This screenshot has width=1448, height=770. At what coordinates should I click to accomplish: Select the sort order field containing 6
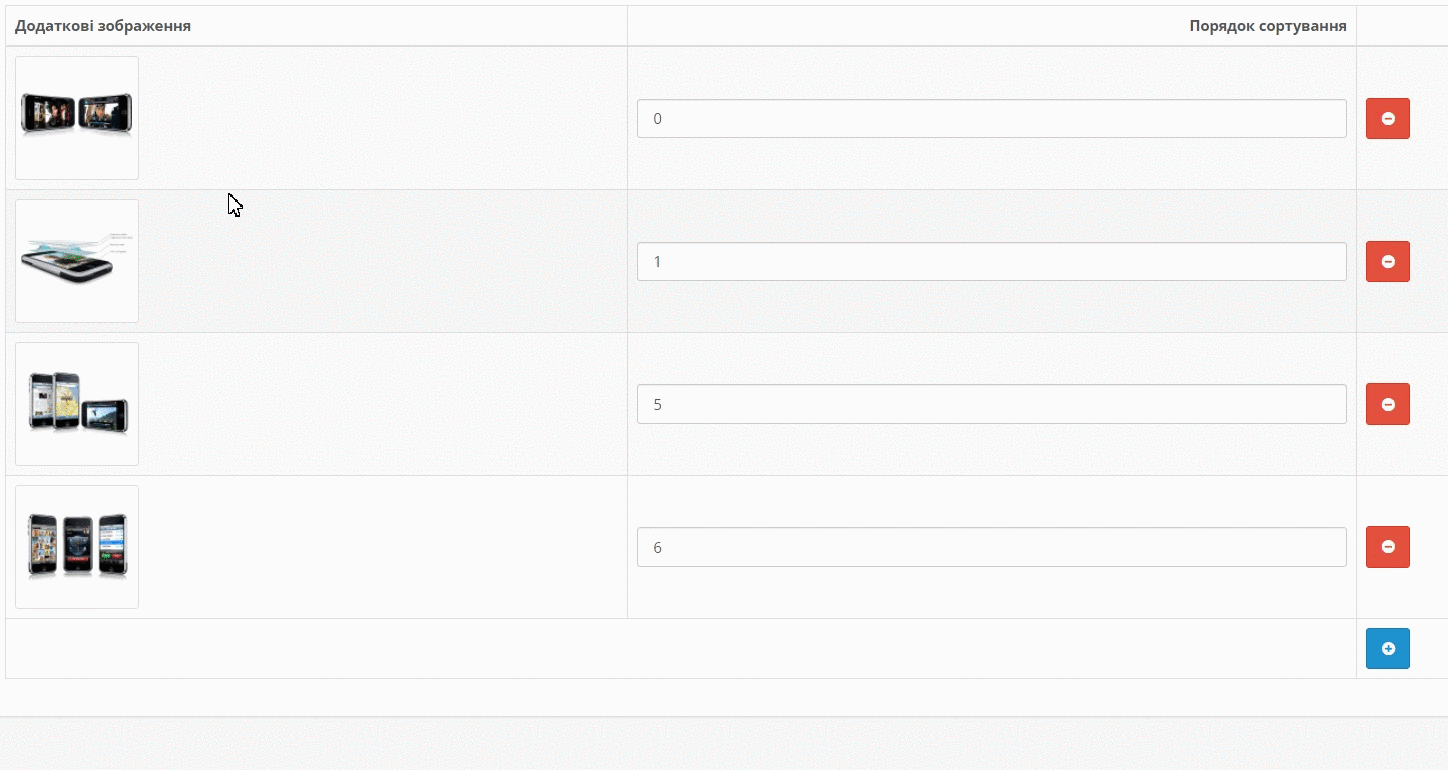click(991, 547)
